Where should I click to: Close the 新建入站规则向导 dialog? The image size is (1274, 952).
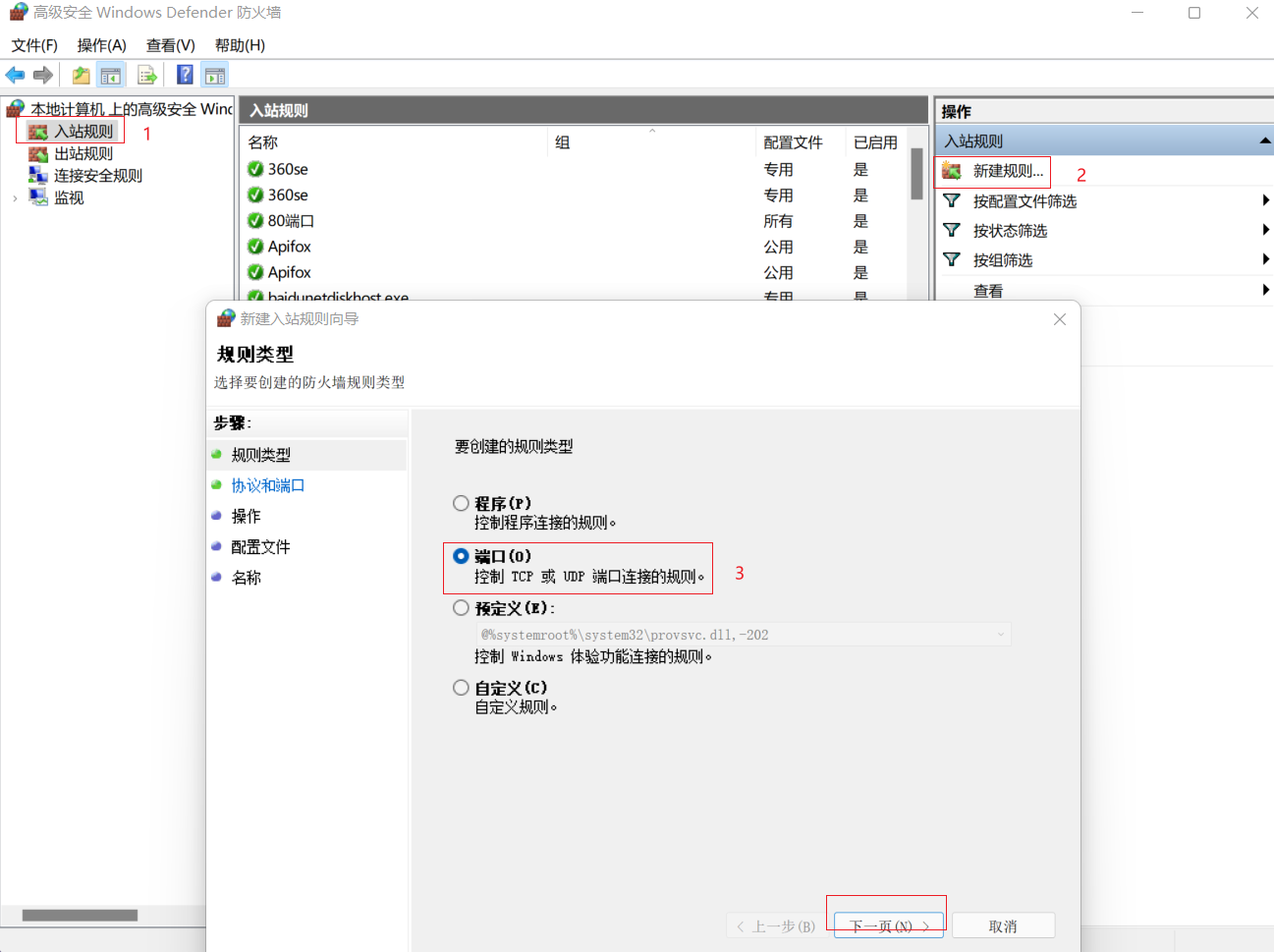coord(1060,319)
